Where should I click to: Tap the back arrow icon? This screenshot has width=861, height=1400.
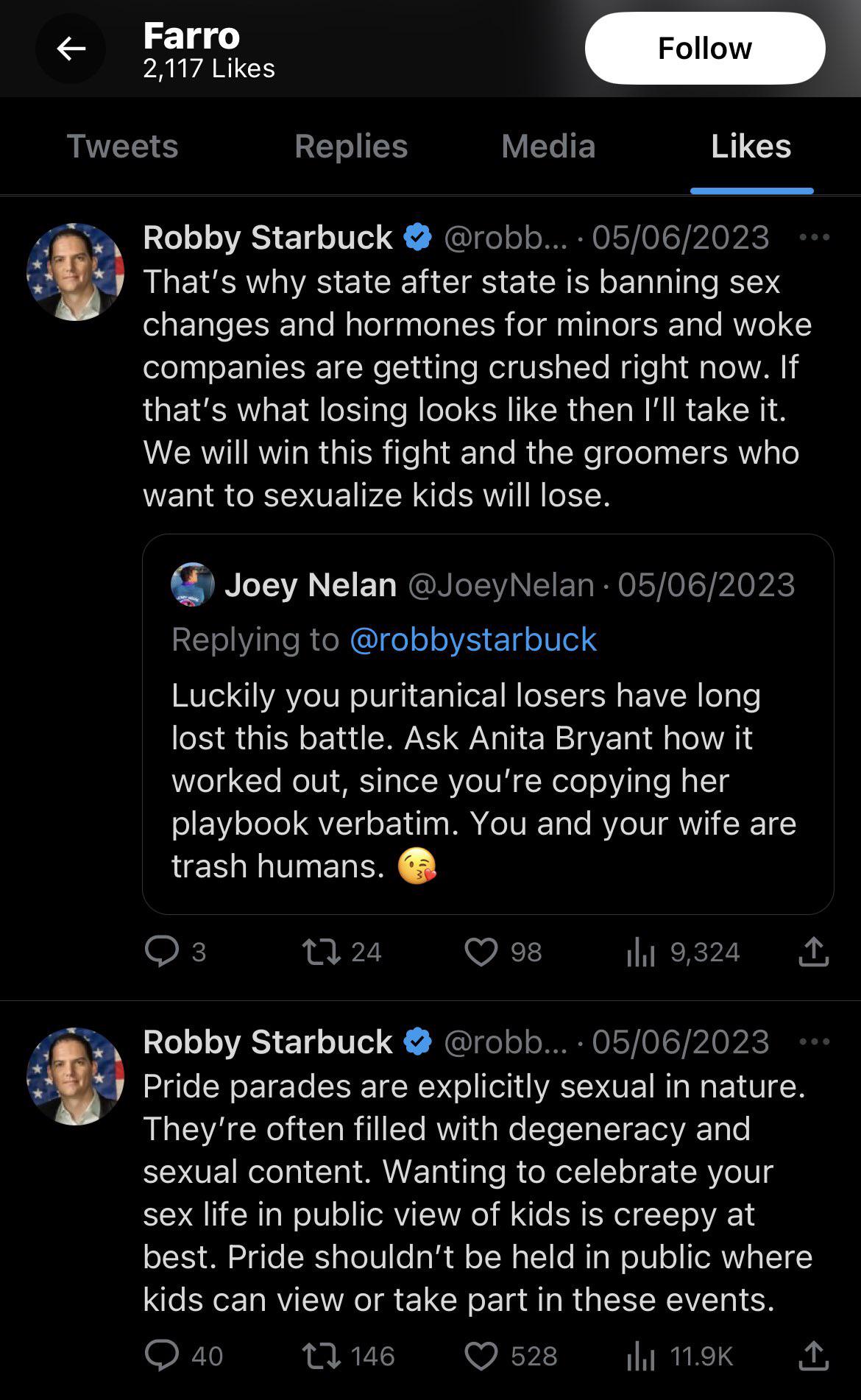pyautogui.click(x=71, y=49)
